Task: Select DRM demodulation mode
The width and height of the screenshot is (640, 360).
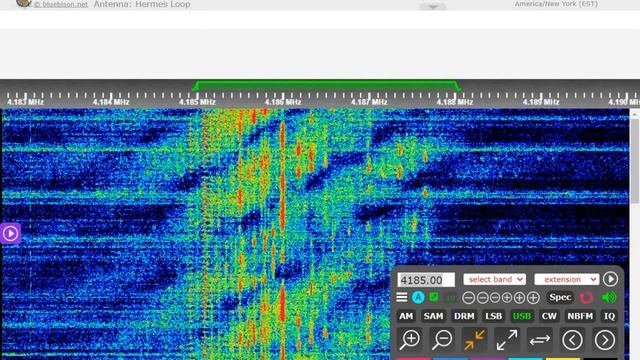Action: pos(464,316)
